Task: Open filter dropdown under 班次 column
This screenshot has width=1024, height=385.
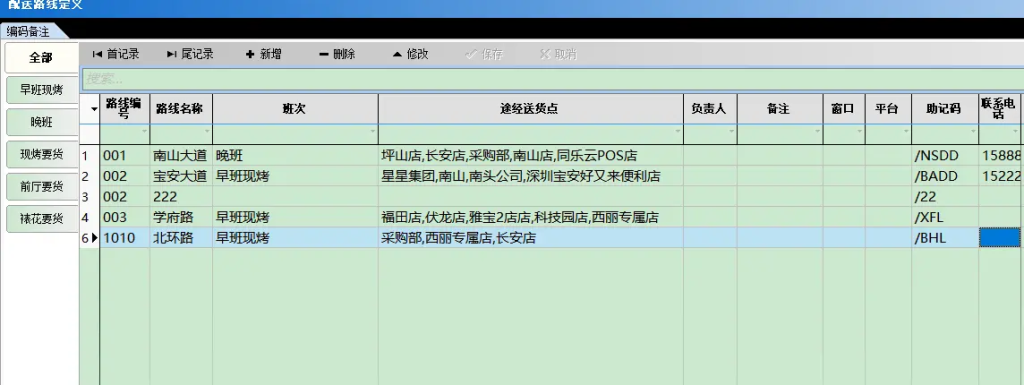Action: coord(373,132)
